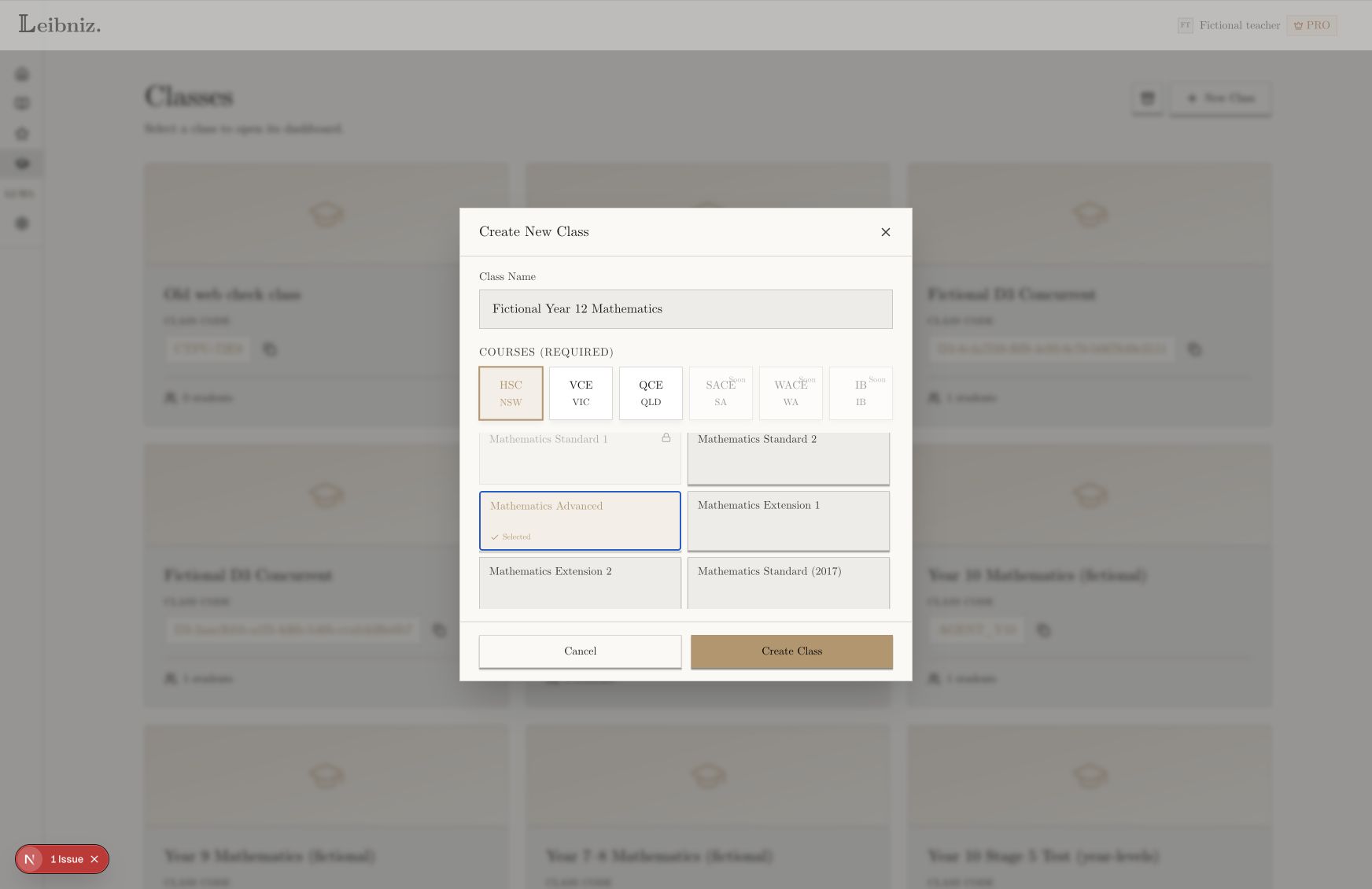Open the star icon in the sidebar
The image size is (1372, 889).
[x=22, y=134]
